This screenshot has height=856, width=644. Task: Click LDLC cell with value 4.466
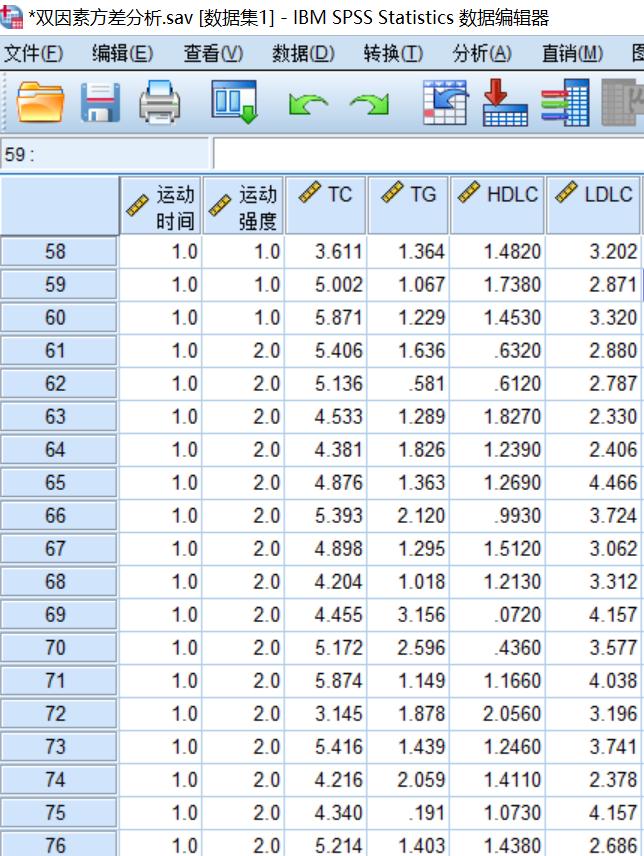click(x=594, y=483)
